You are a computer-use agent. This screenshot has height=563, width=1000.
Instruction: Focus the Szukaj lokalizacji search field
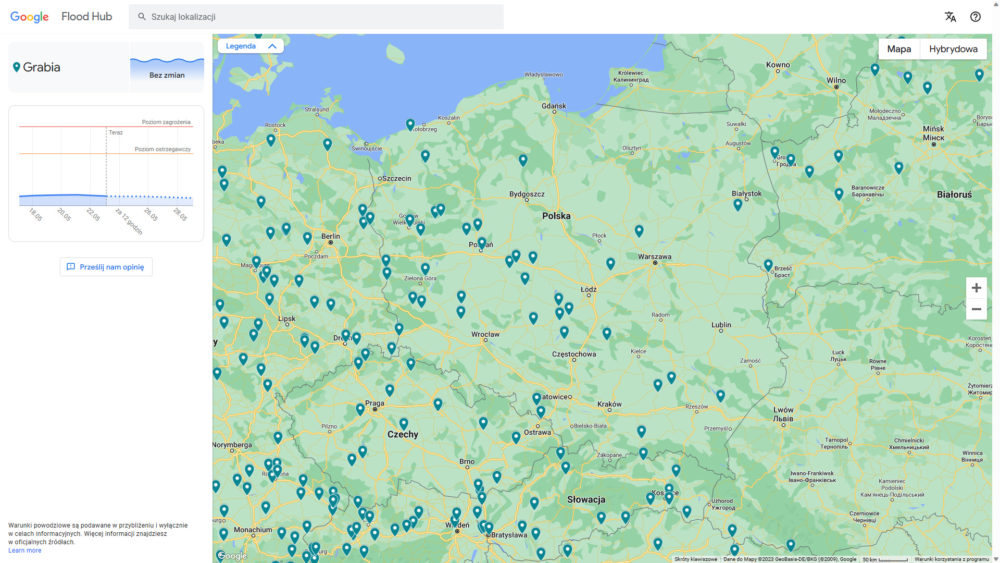point(316,17)
